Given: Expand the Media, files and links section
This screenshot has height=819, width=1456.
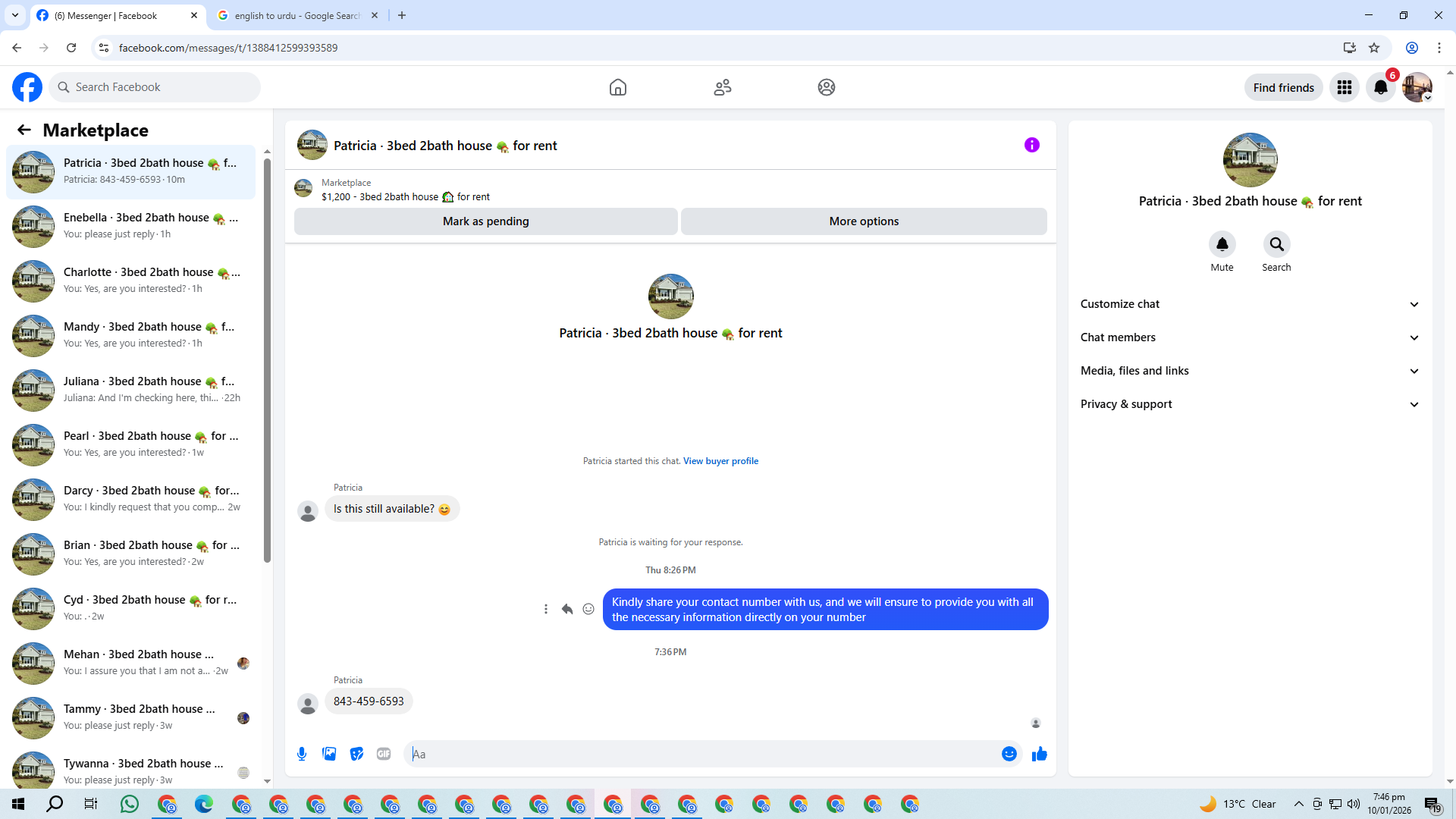Looking at the screenshot, I should click(x=1249, y=371).
